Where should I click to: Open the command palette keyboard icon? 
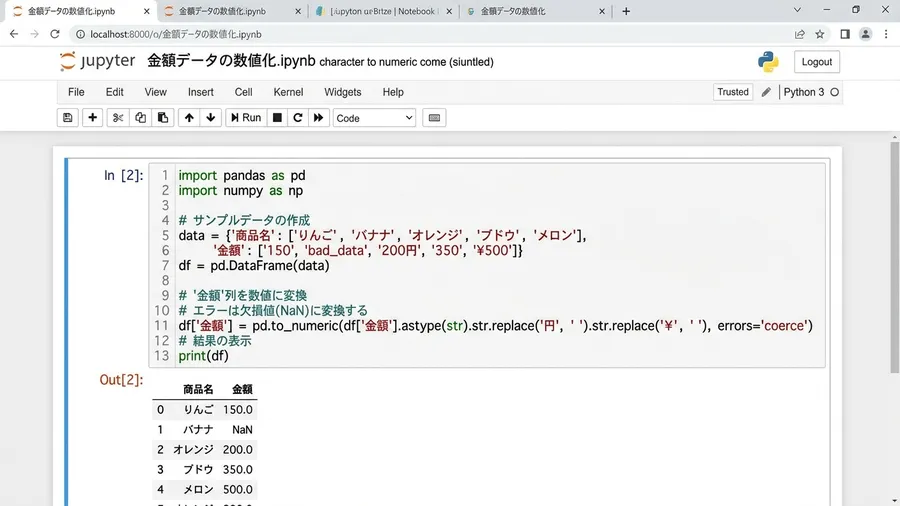[435, 118]
